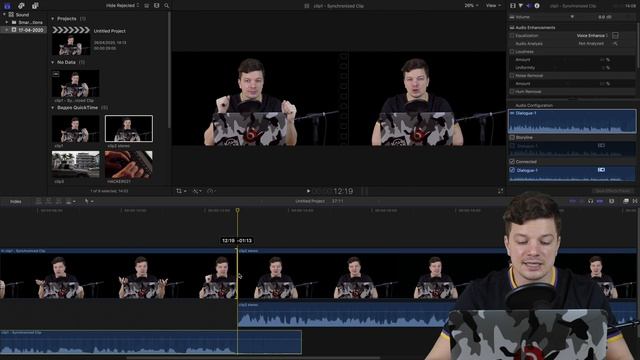Adjust the Volume slider in inspector
The image size is (640, 360).
[x=572, y=17]
